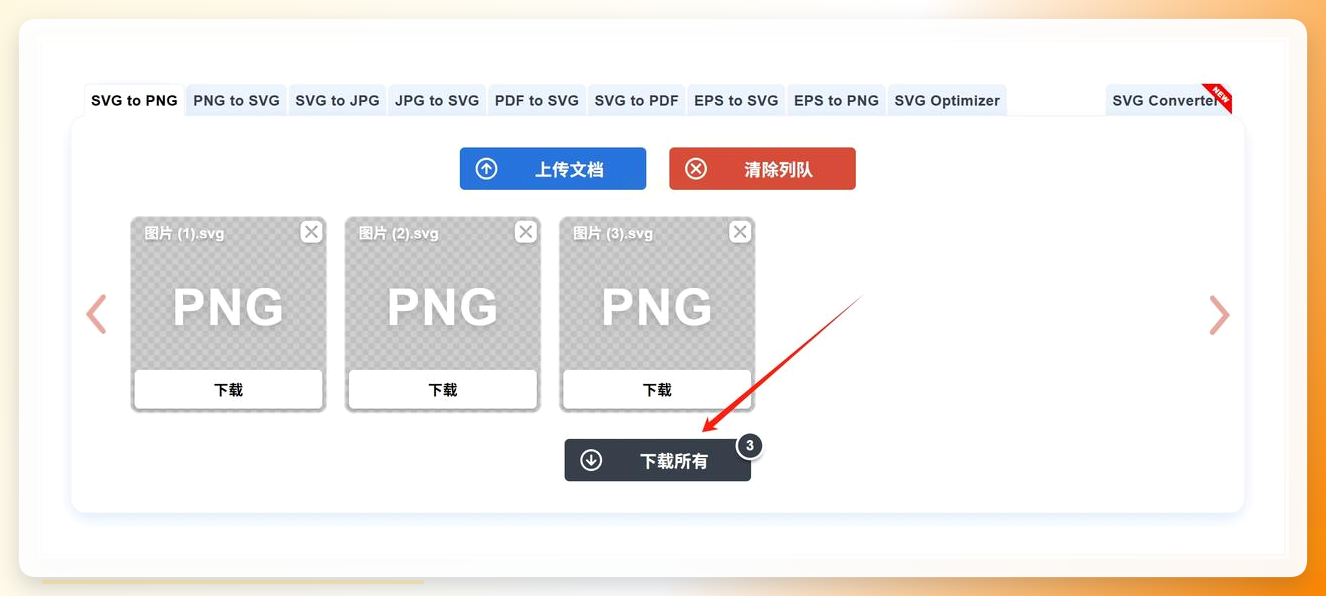The width and height of the screenshot is (1326, 596).
Task: Remove 图片 (1).svg with its X button
Action: click(x=312, y=232)
